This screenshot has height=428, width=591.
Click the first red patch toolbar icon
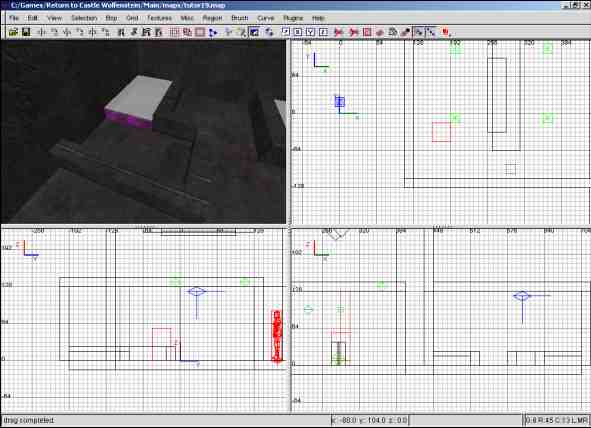(x=339, y=32)
